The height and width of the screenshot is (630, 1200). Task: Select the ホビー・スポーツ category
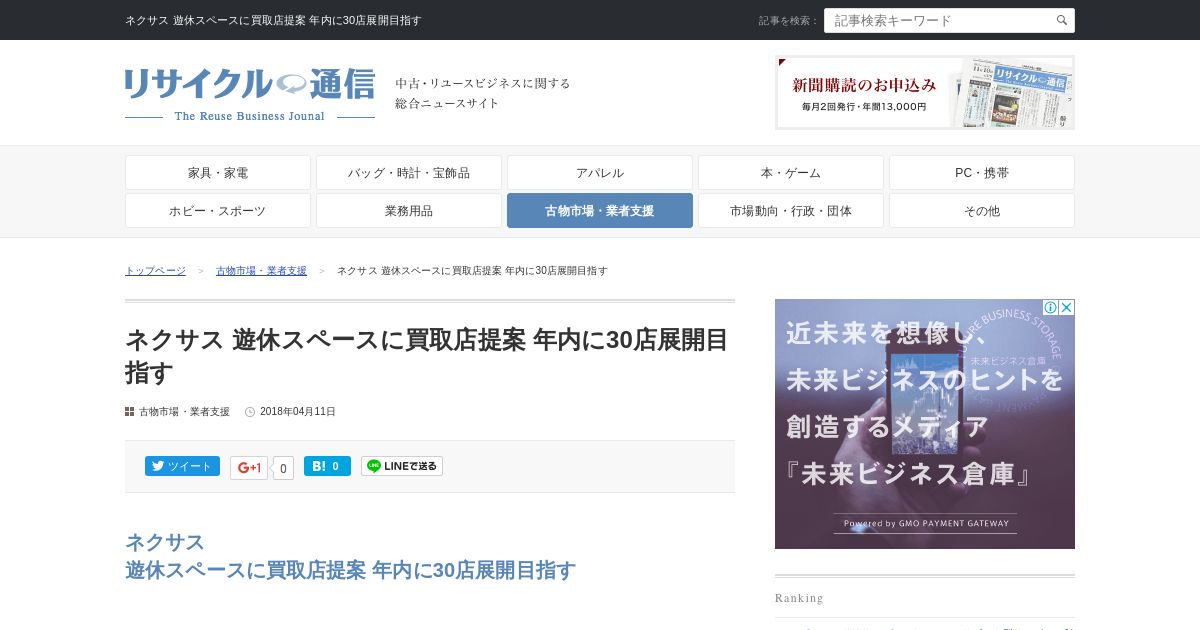218,211
